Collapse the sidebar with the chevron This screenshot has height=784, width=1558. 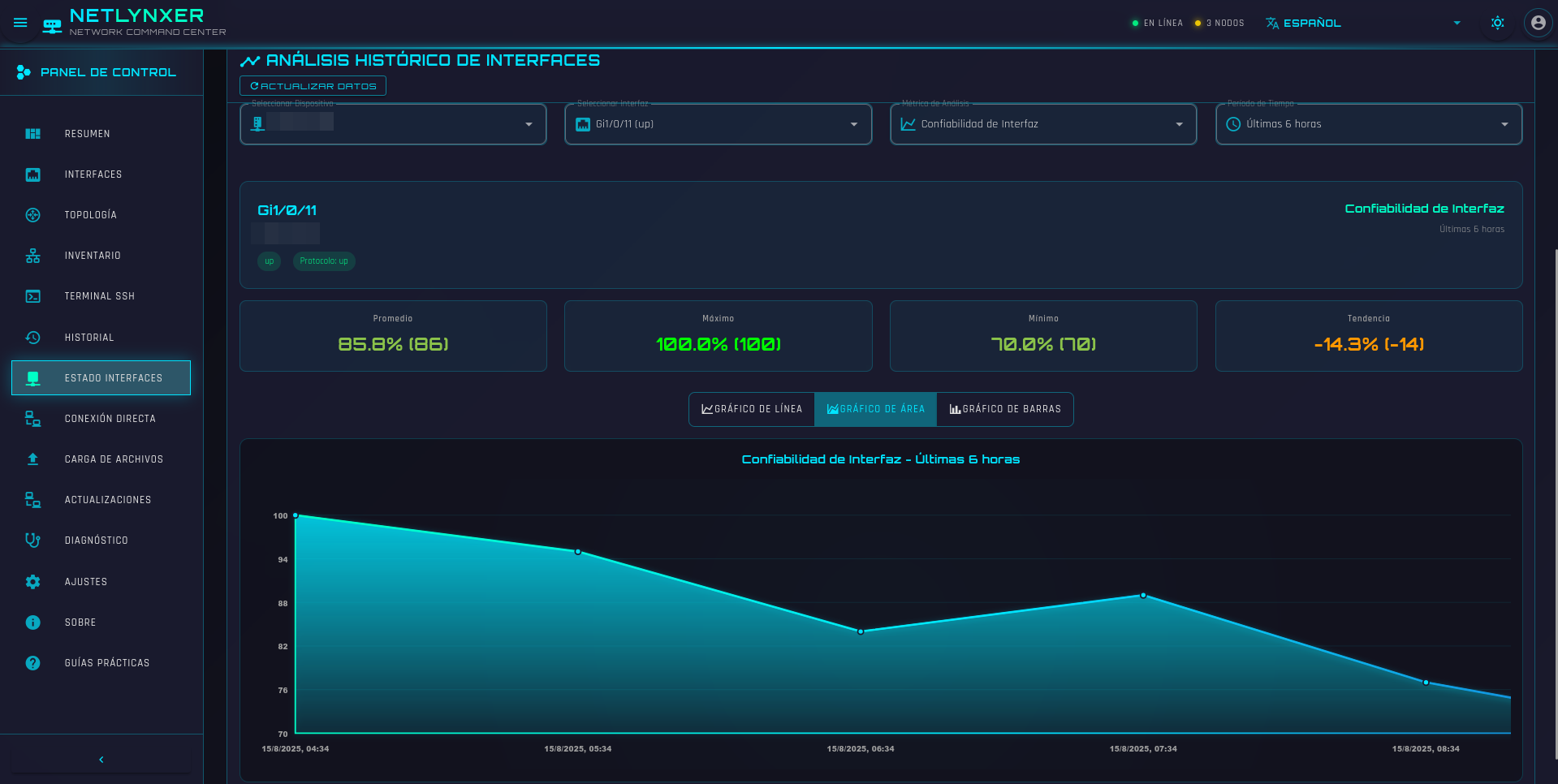(x=101, y=760)
